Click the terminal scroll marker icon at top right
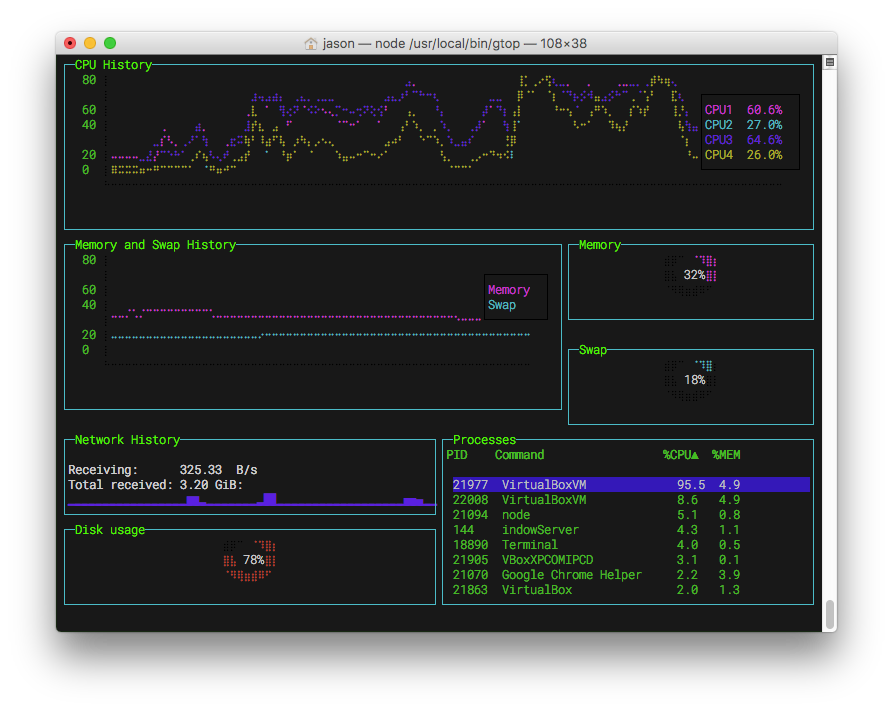This screenshot has height=712, width=893. coord(830,62)
